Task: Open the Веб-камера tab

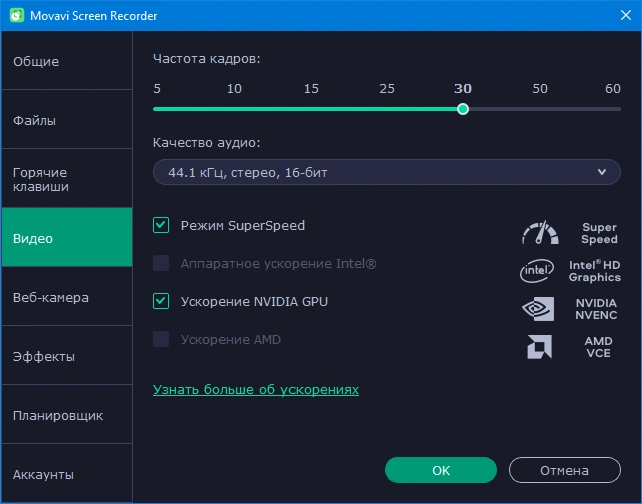Action: pos(67,297)
